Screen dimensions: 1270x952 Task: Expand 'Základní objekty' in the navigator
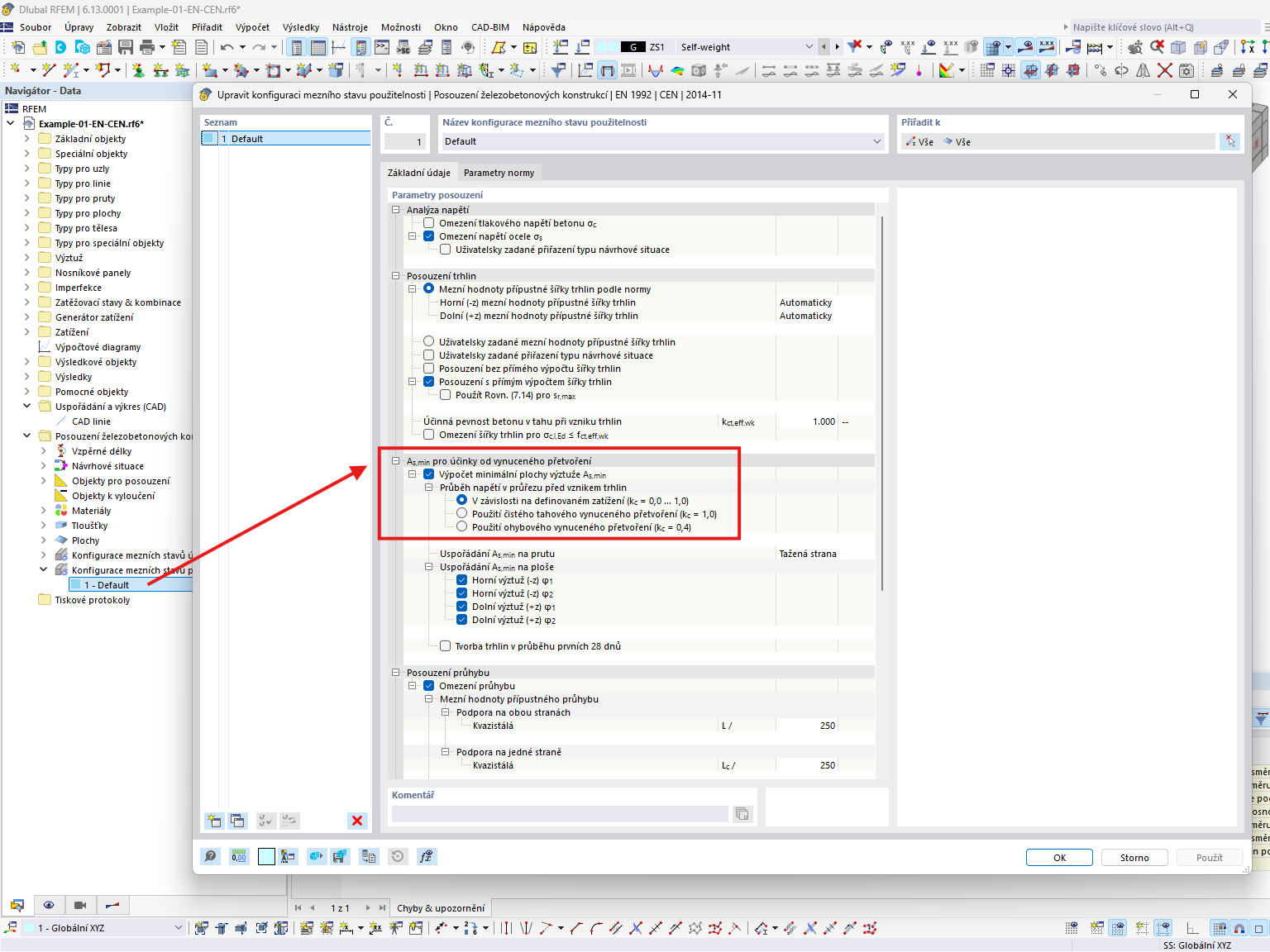pos(26,139)
